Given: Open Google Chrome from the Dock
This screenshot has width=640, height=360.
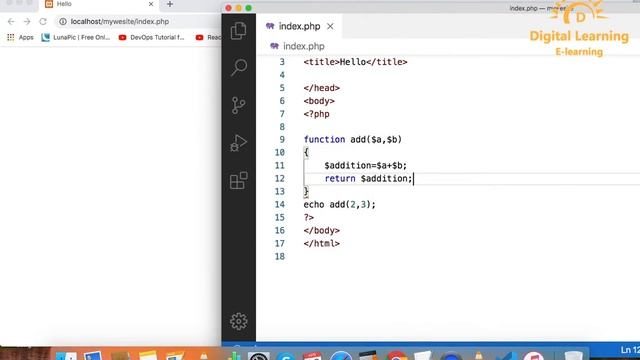Looking at the screenshot, I should (x=397, y=356).
